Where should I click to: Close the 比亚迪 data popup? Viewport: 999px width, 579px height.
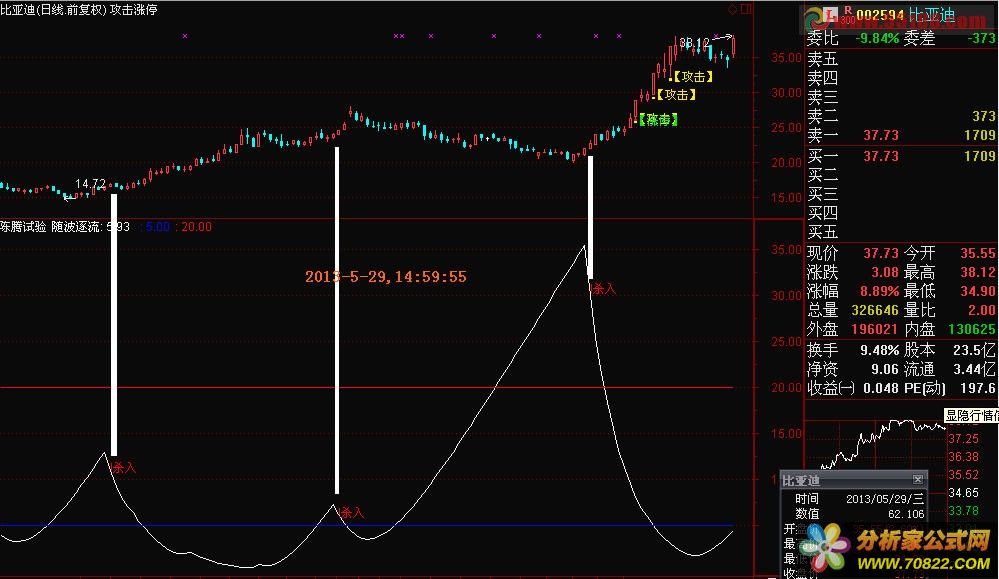pos(917,479)
